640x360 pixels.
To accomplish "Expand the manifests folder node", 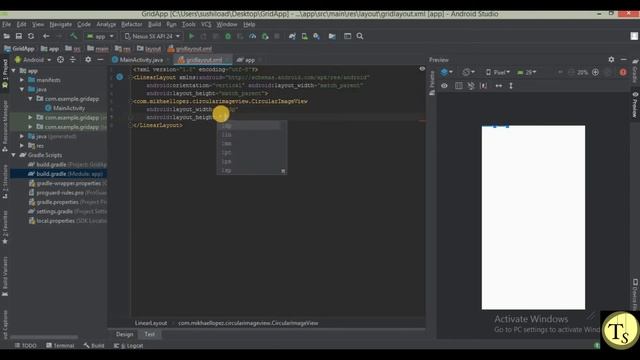I will pos(22,80).
